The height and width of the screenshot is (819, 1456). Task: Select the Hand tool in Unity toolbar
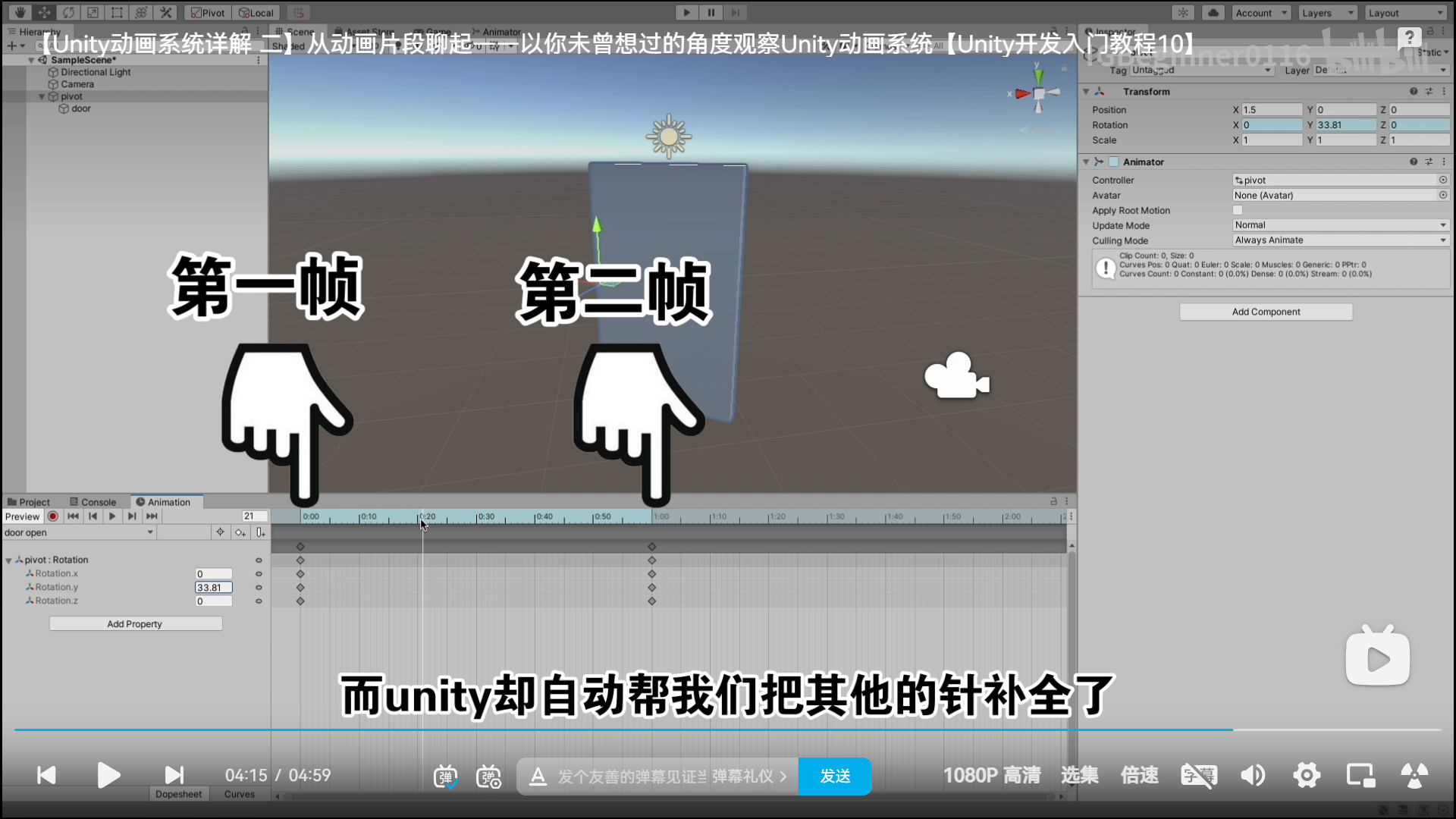(20, 12)
